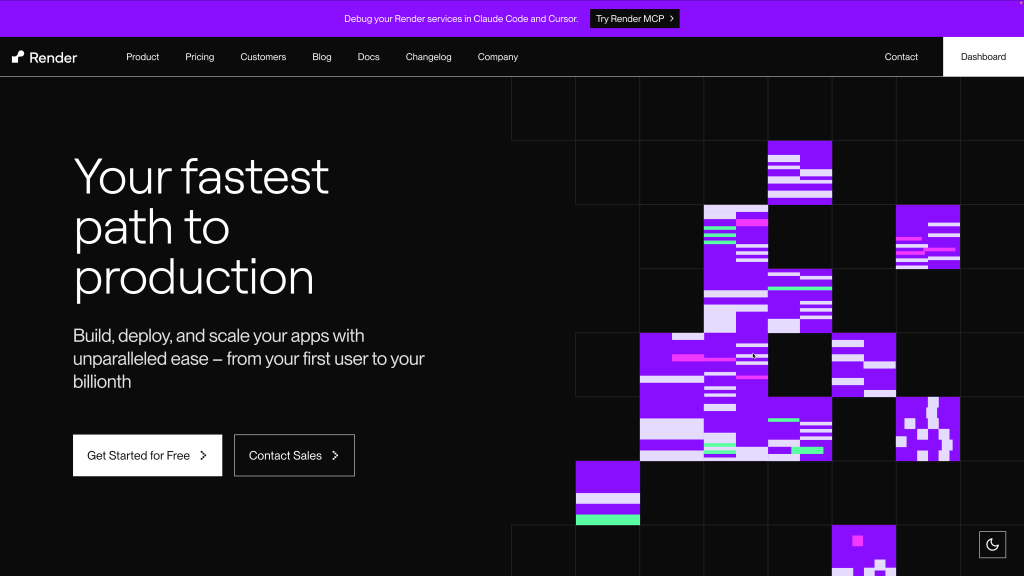Click the "Your fastest path to production" heading
1024x576 pixels.
pos(201,227)
